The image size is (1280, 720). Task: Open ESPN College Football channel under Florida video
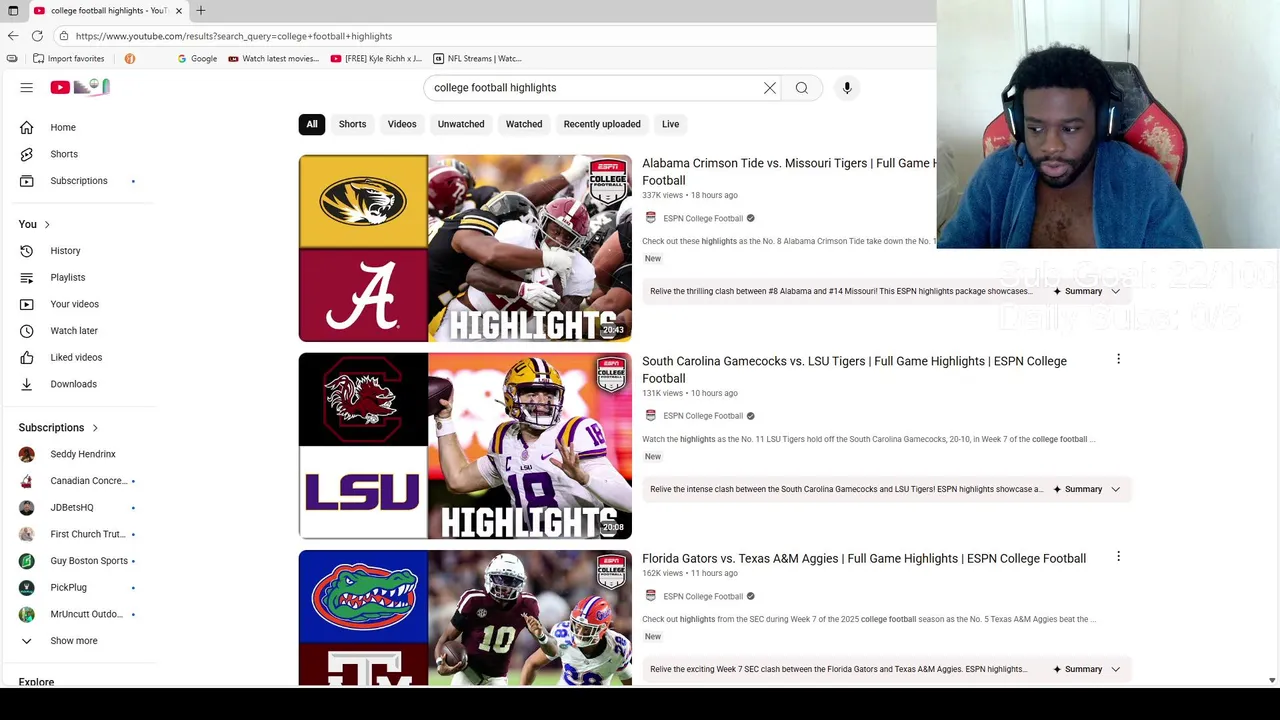(703, 597)
